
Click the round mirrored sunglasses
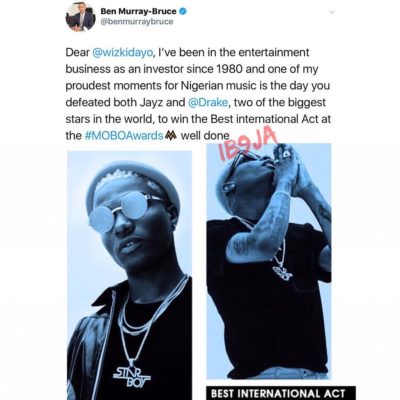click(122, 212)
